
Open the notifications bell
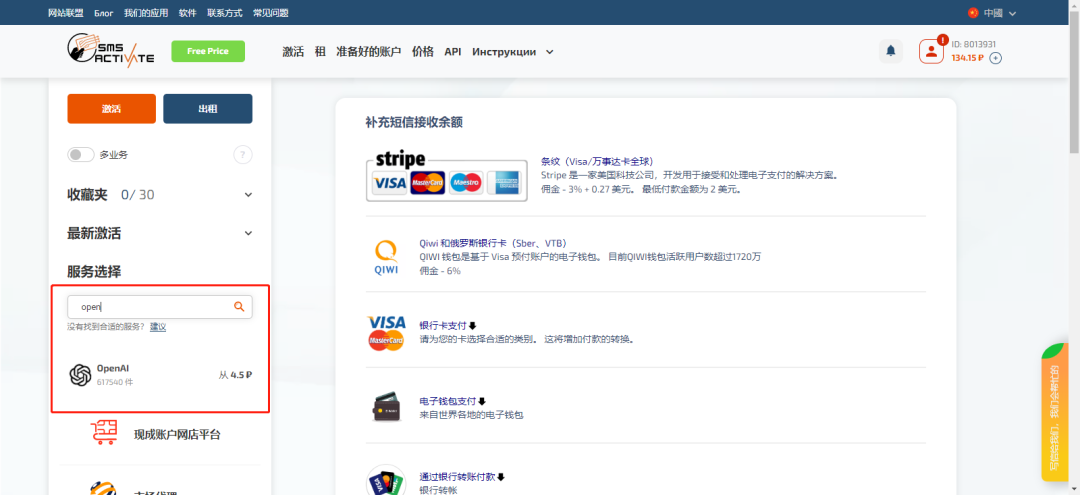pos(890,51)
